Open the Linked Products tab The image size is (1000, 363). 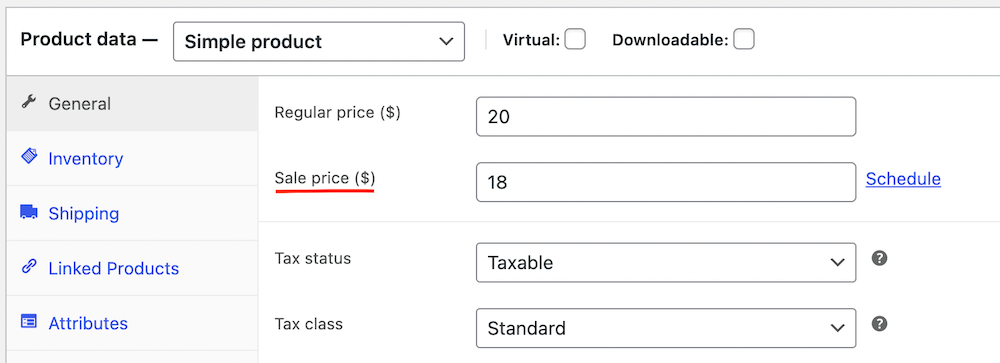point(114,268)
